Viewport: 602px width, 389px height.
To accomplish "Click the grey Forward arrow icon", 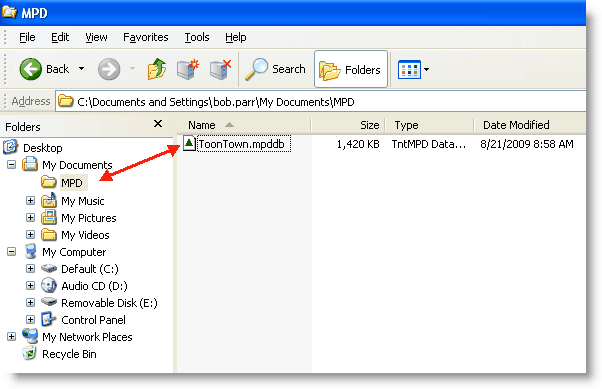I will click(109, 69).
